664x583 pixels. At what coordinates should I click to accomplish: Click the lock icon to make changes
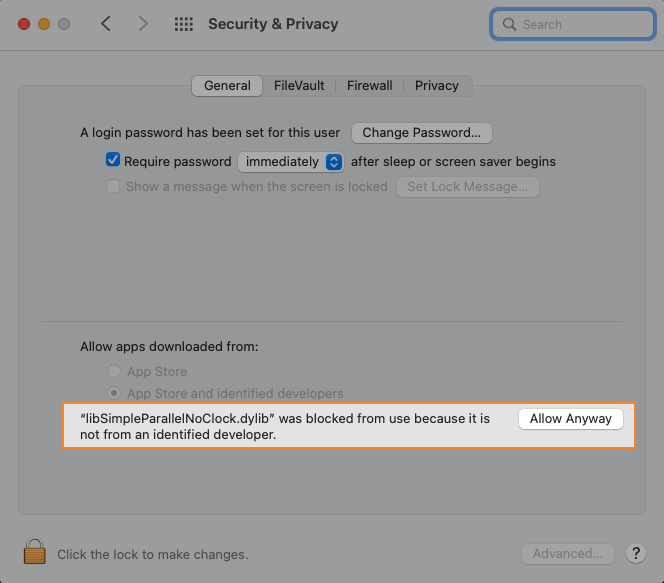point(35,552)
